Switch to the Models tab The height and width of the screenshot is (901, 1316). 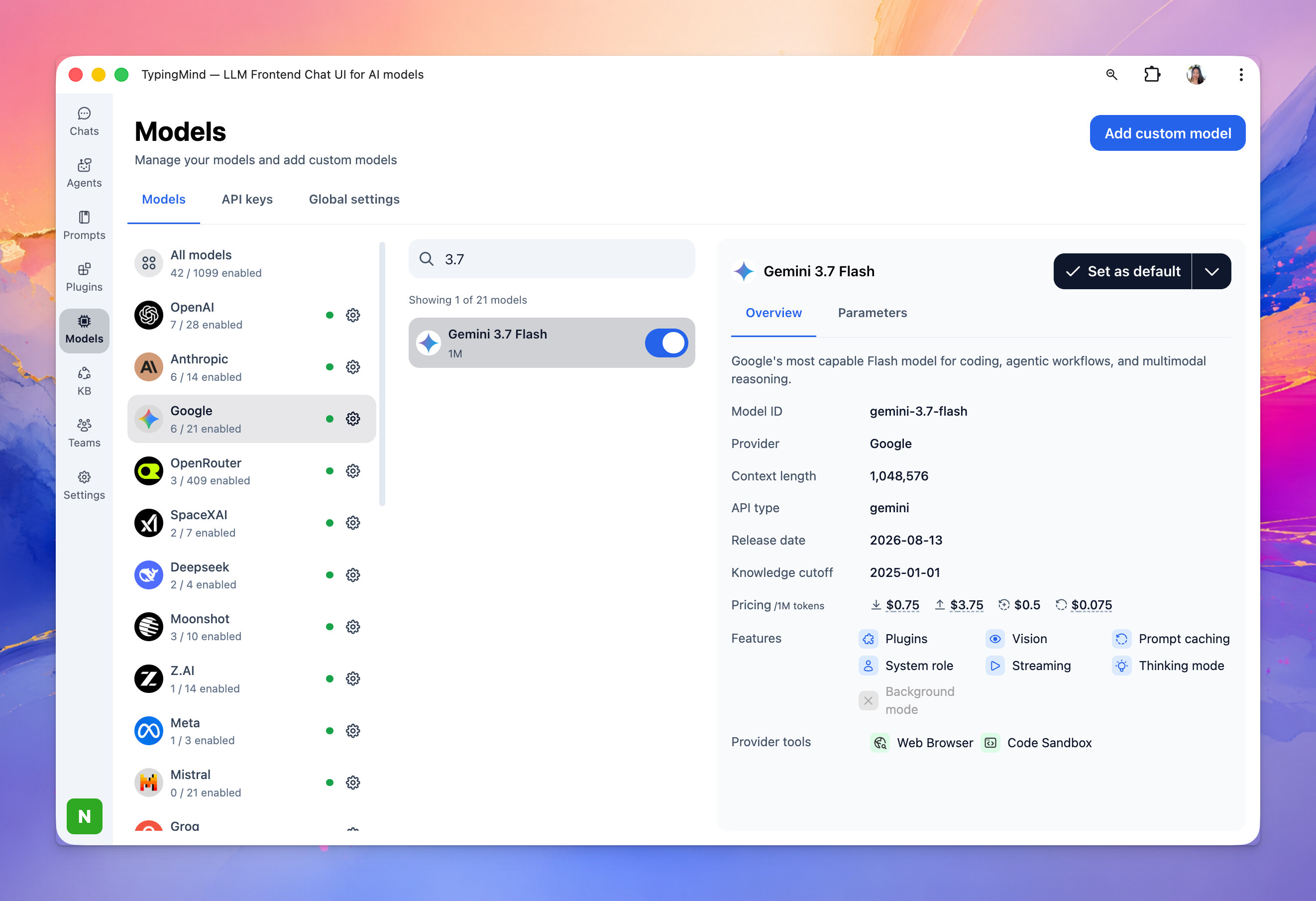pos(164,199)
